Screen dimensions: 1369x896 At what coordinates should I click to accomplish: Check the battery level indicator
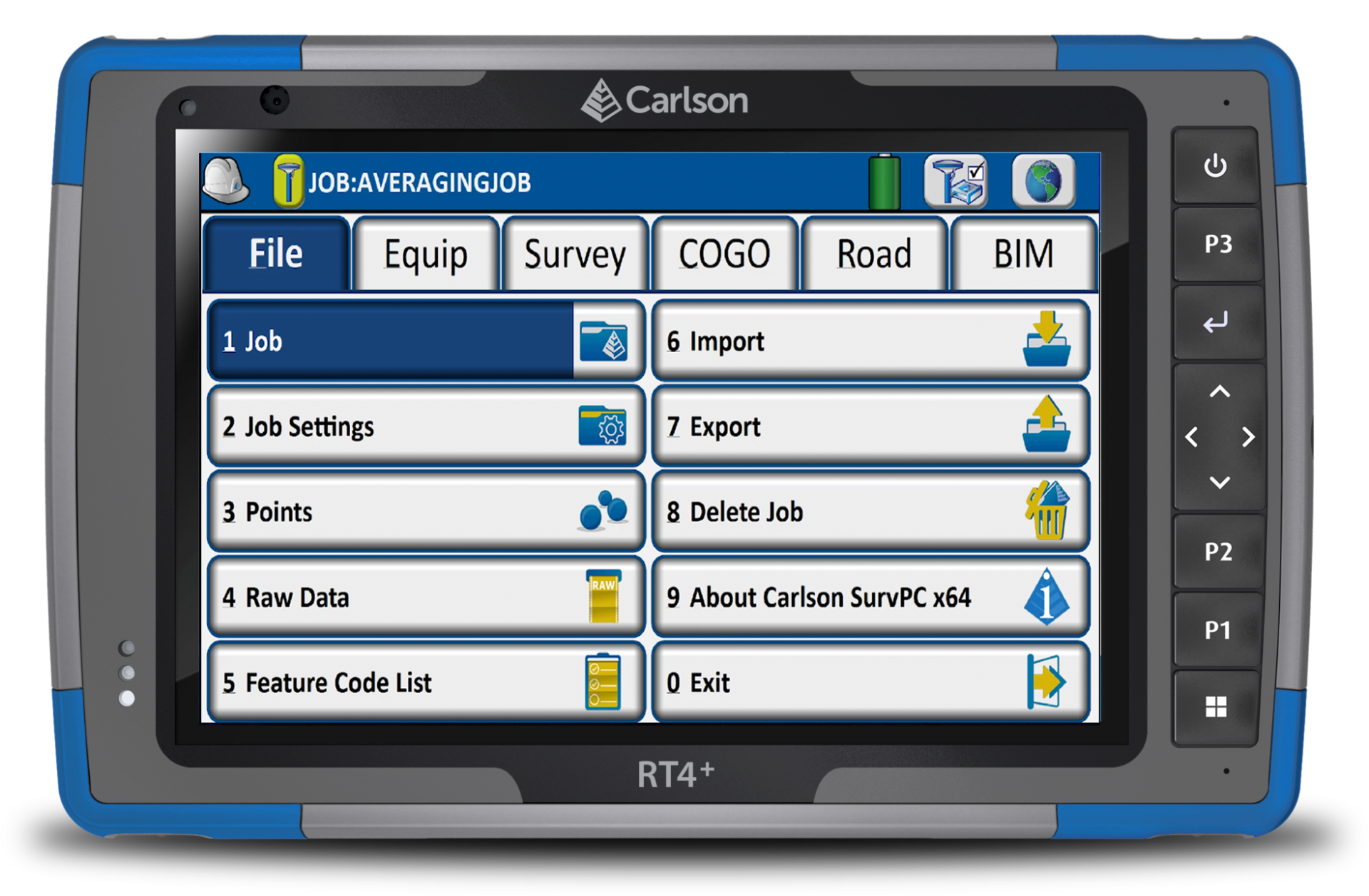(884, 180)
